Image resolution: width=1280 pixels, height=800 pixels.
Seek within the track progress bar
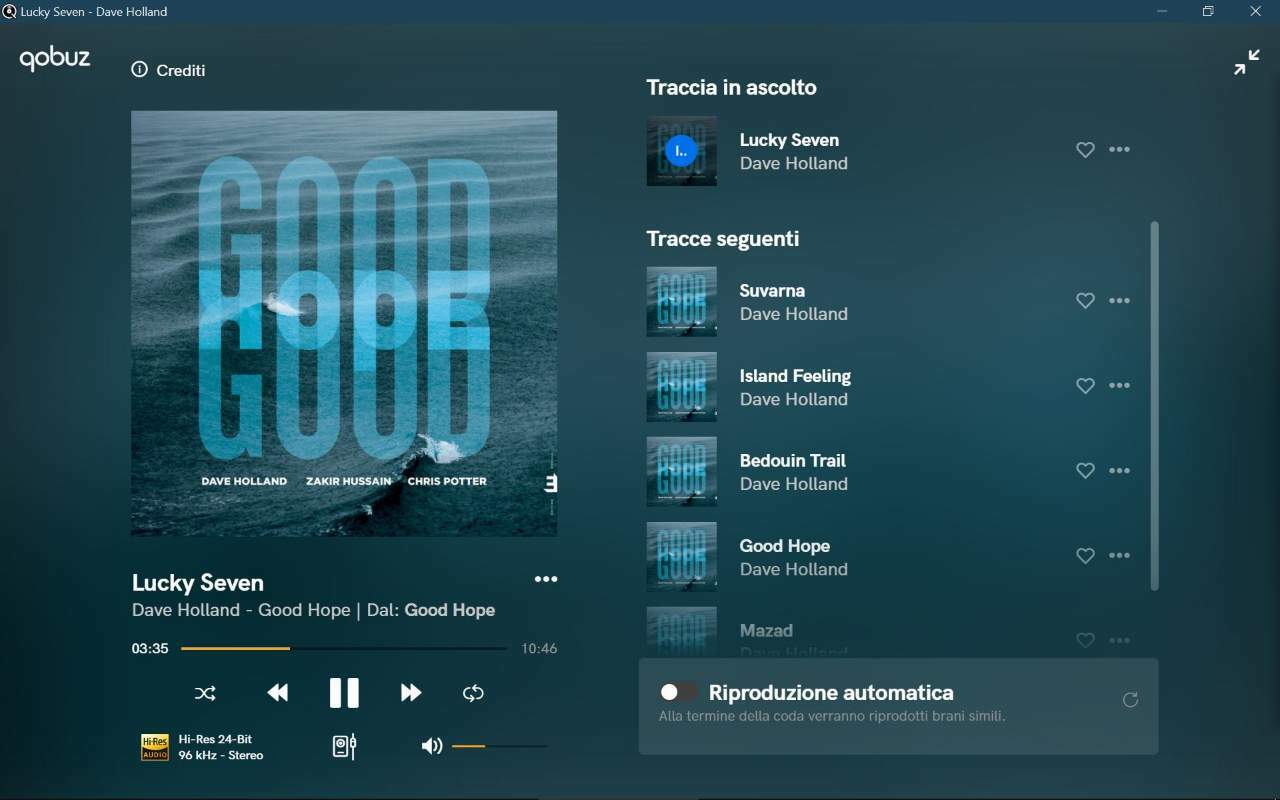[343, 649]
